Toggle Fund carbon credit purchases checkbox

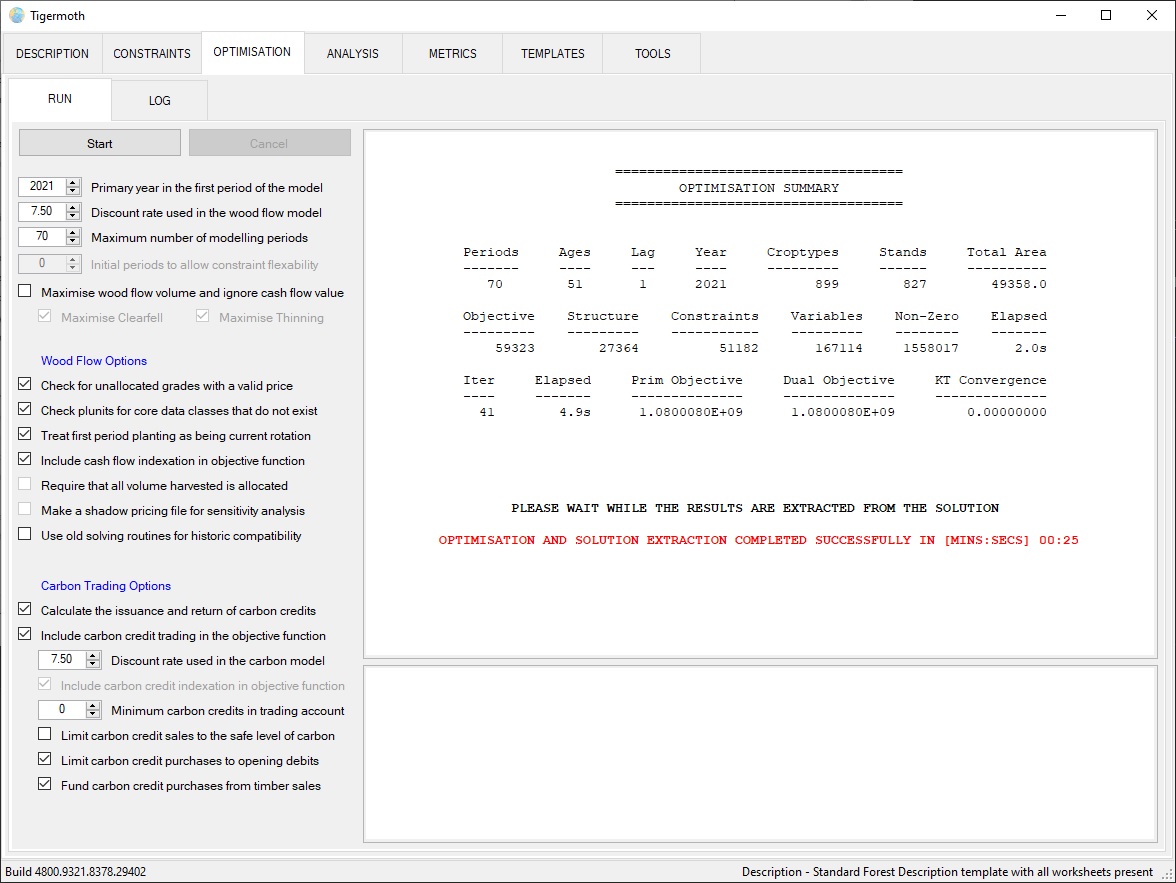pyautogui.click(x=45, y=784)
